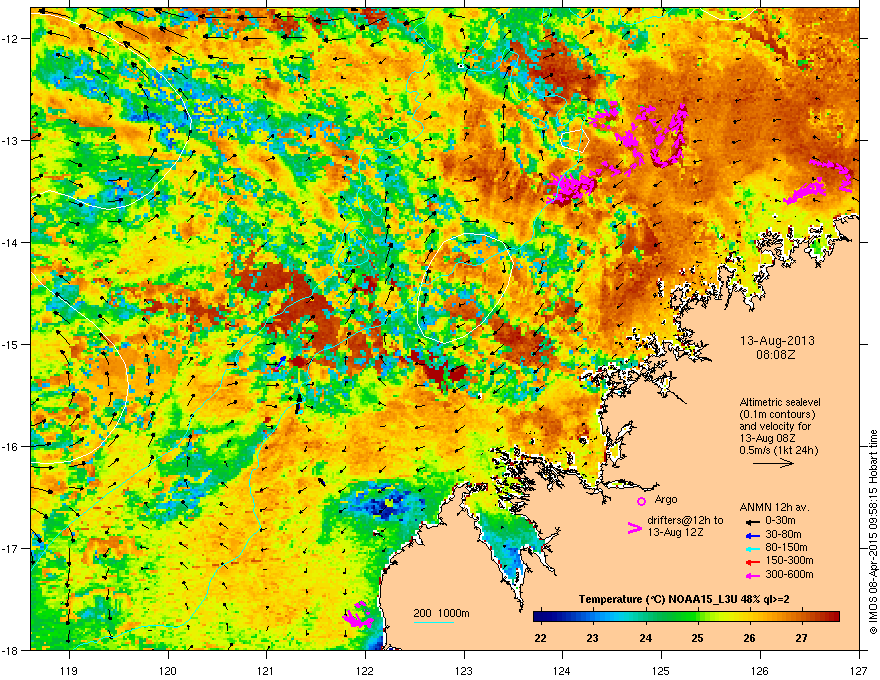880x680 pixels.
Task: Click the latitude axis label '-14'
Action: pyautogui.click(x=11, y=242)
